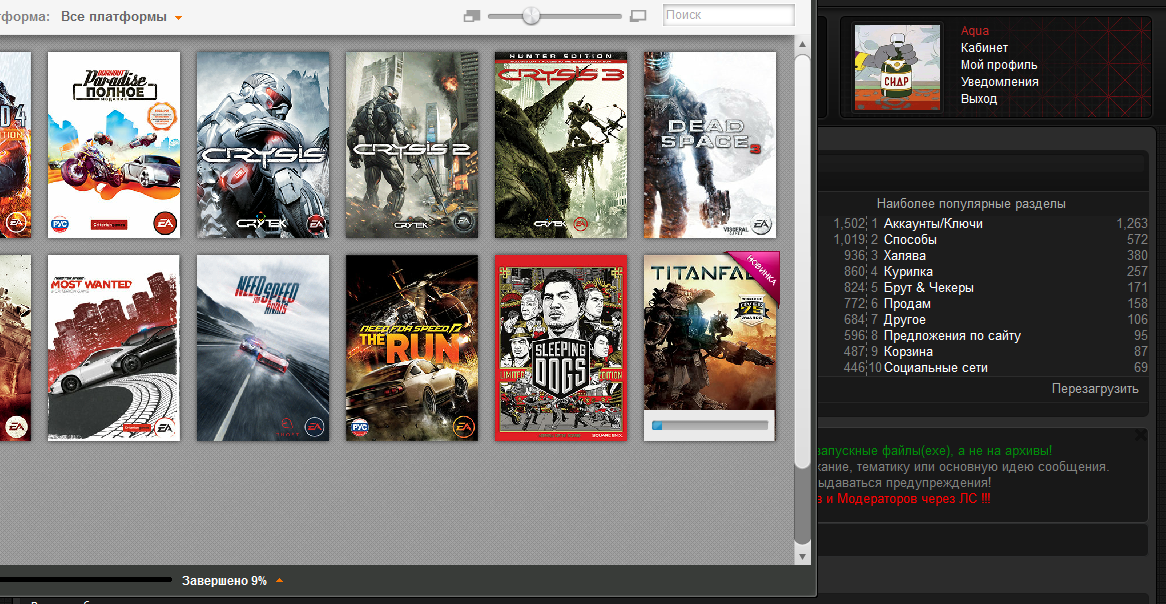Click the user avatar image on forum
This screenshot has width=1166, height=604.
(x=898, y=67)
